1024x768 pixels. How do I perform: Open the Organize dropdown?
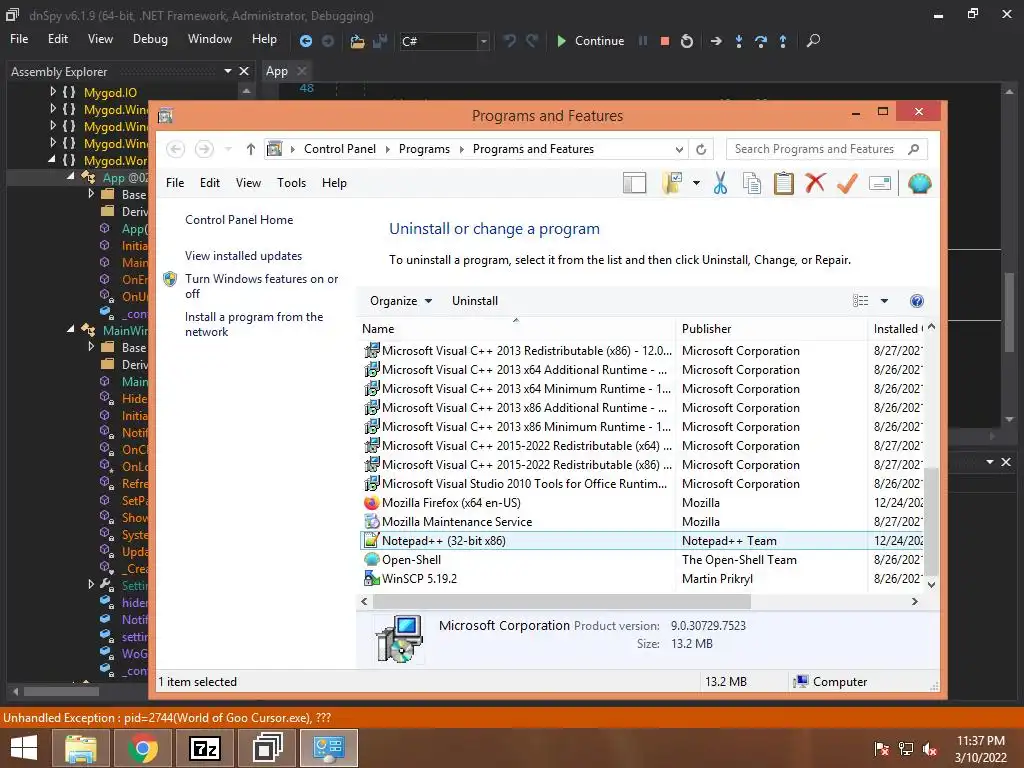(x=400, y=301)
